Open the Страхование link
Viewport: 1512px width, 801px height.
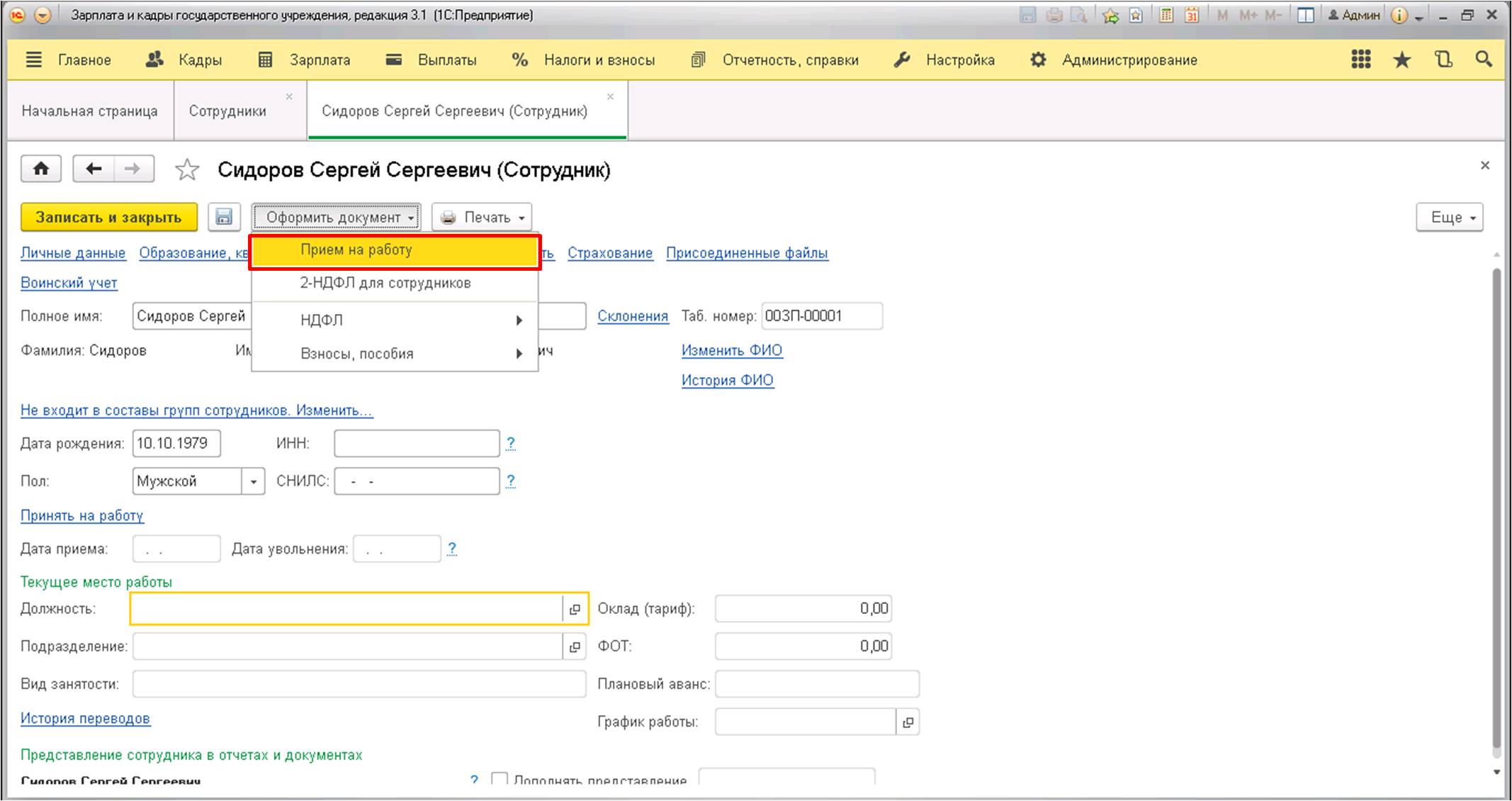click(x=610, y=253)
